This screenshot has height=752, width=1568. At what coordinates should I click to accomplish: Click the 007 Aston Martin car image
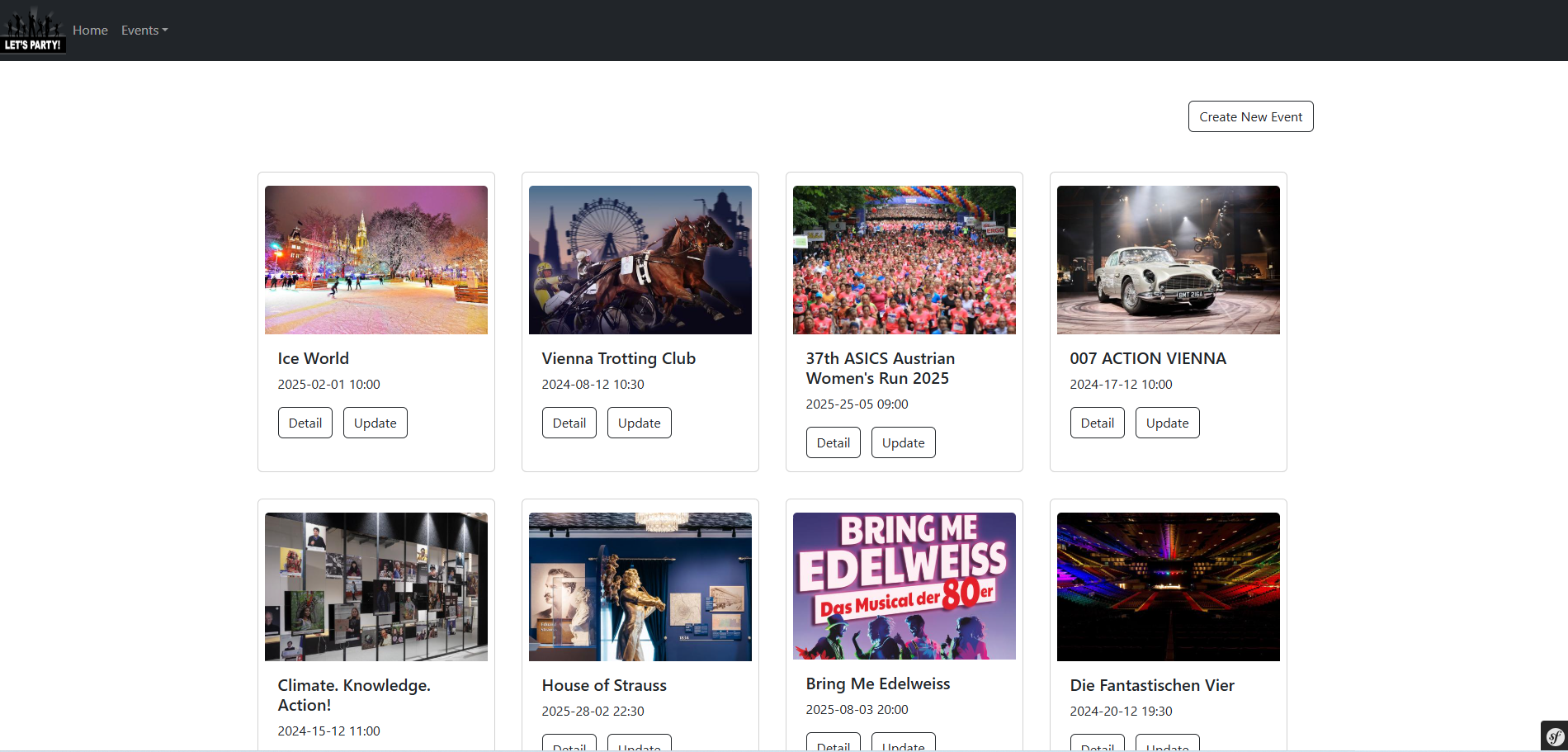pyautogui.click(x=1169, y=260)
